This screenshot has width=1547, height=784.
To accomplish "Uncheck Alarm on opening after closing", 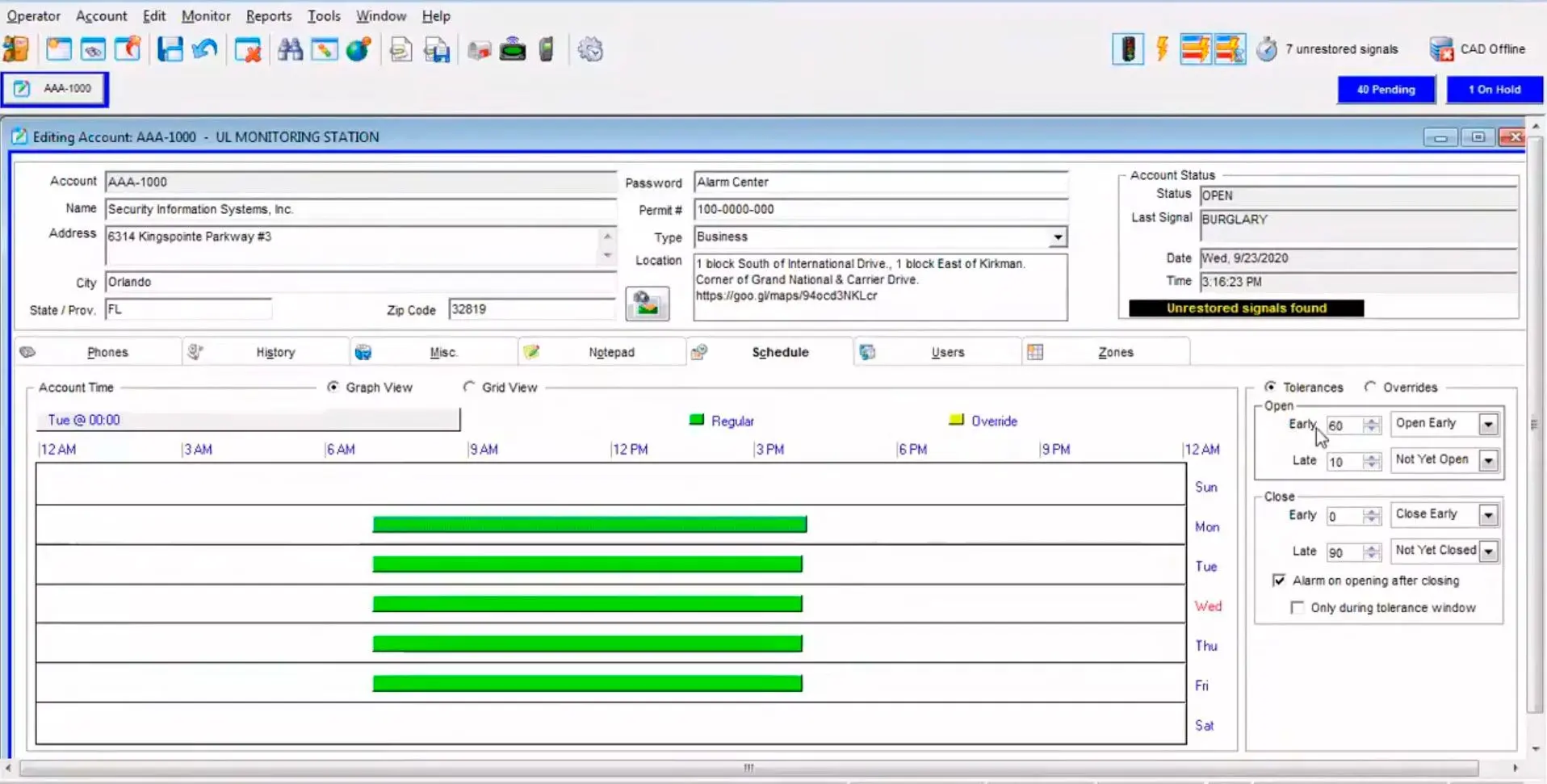I will pyautogui.click(x=1279, y=581).
